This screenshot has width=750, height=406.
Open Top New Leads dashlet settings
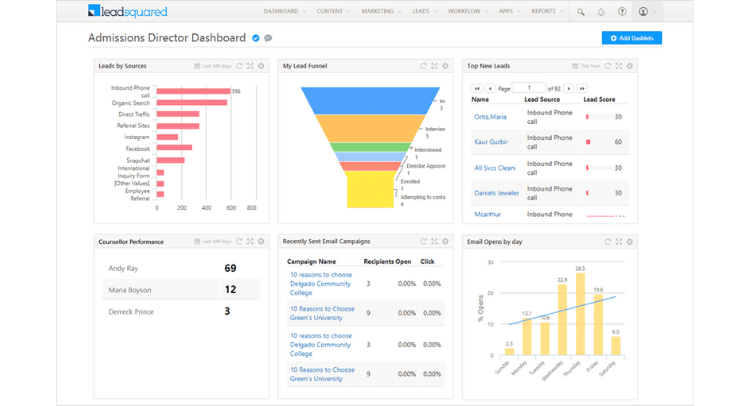pos(629,66)
